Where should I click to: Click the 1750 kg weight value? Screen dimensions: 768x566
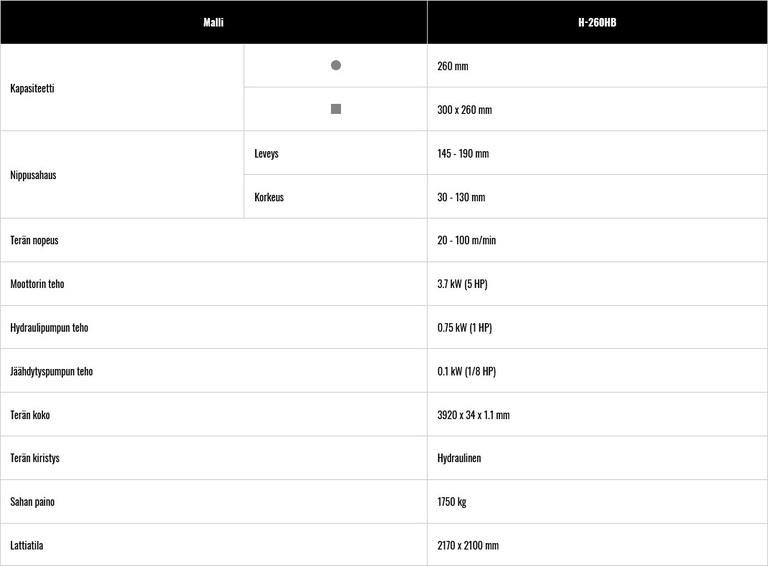pyautogui.click(x=452, y=502)
